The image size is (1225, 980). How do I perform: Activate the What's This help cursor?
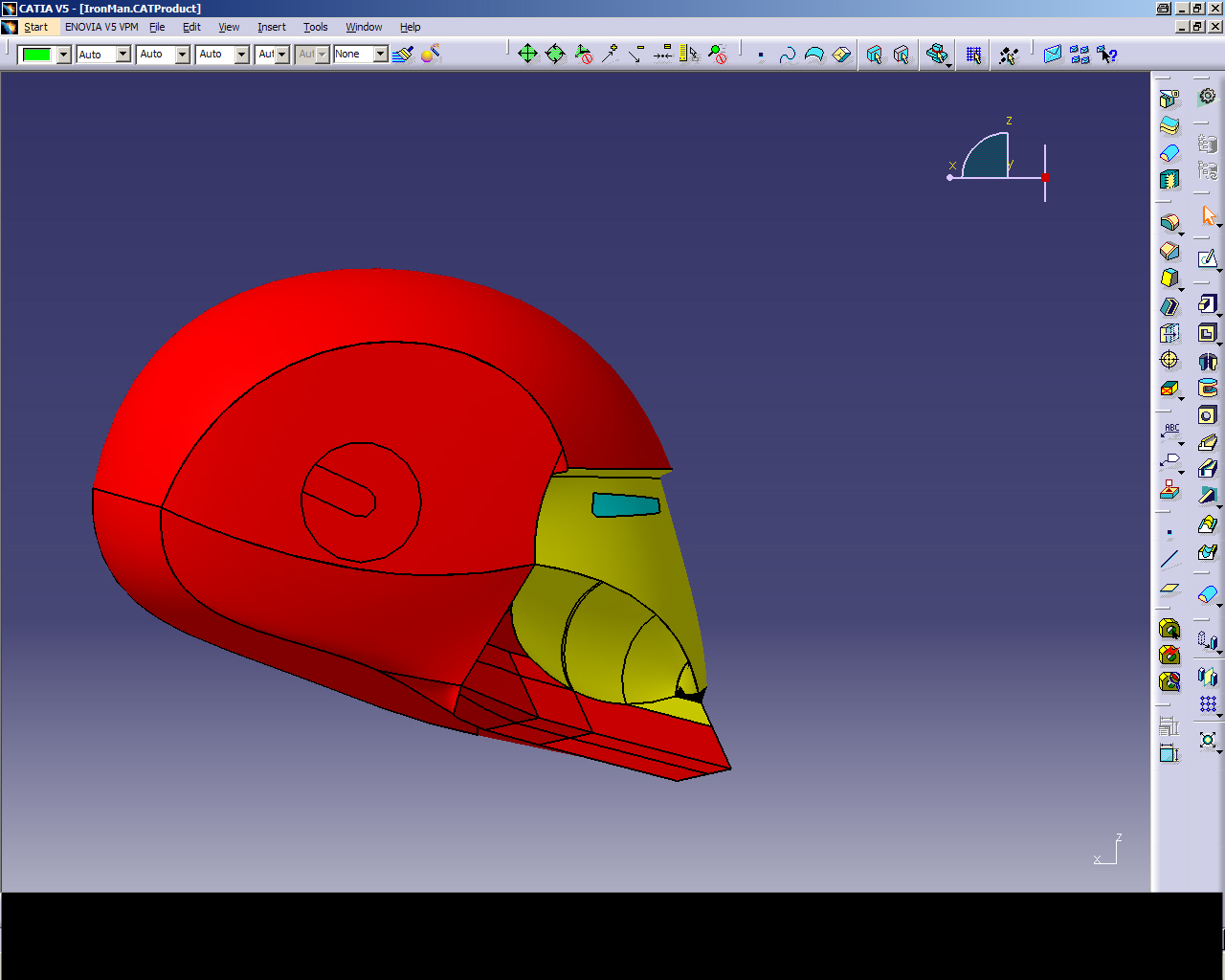[1107, 55]
